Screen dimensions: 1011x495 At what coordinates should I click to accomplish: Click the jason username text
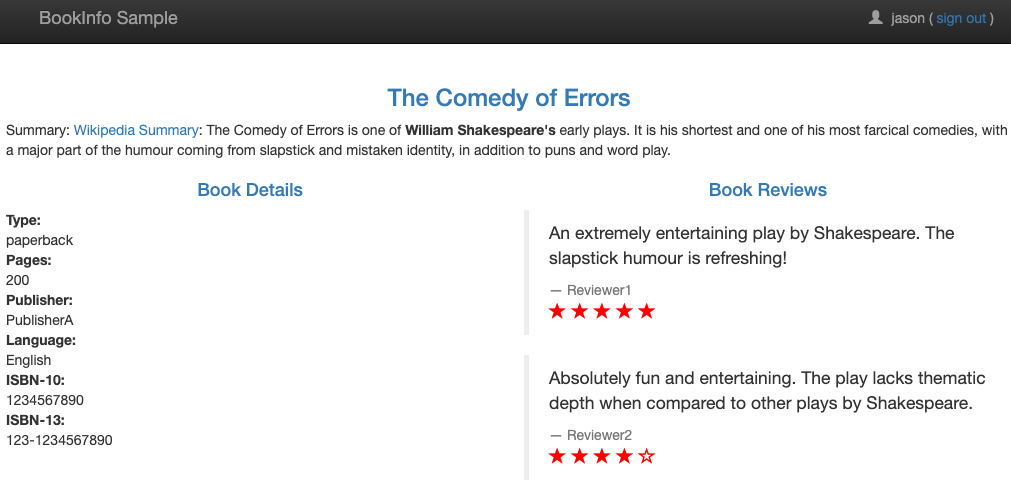pyautogui.click(x=908, y=18)
